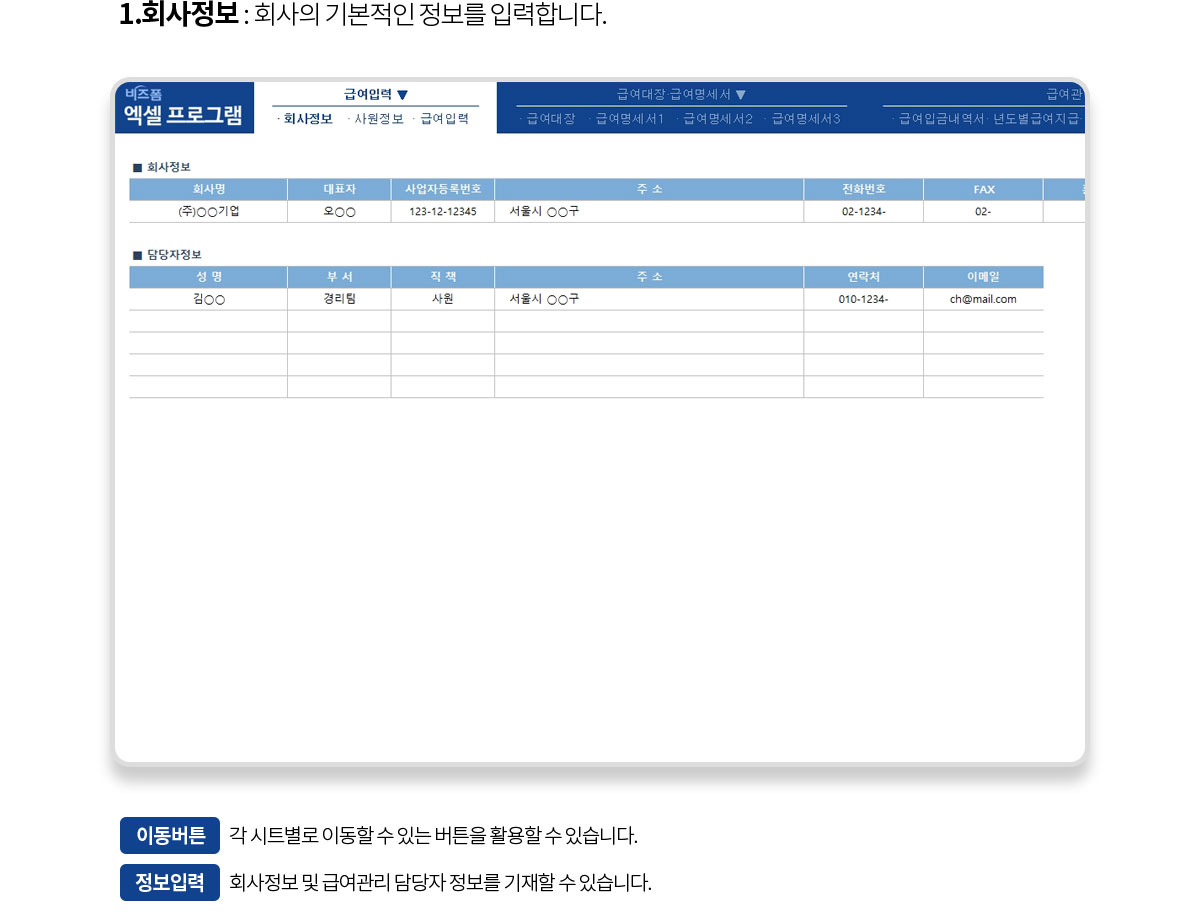The width and height of the screenshot is (1200, 920).
Task: Click the 이메일 column header
Action: tap(983, 277)
